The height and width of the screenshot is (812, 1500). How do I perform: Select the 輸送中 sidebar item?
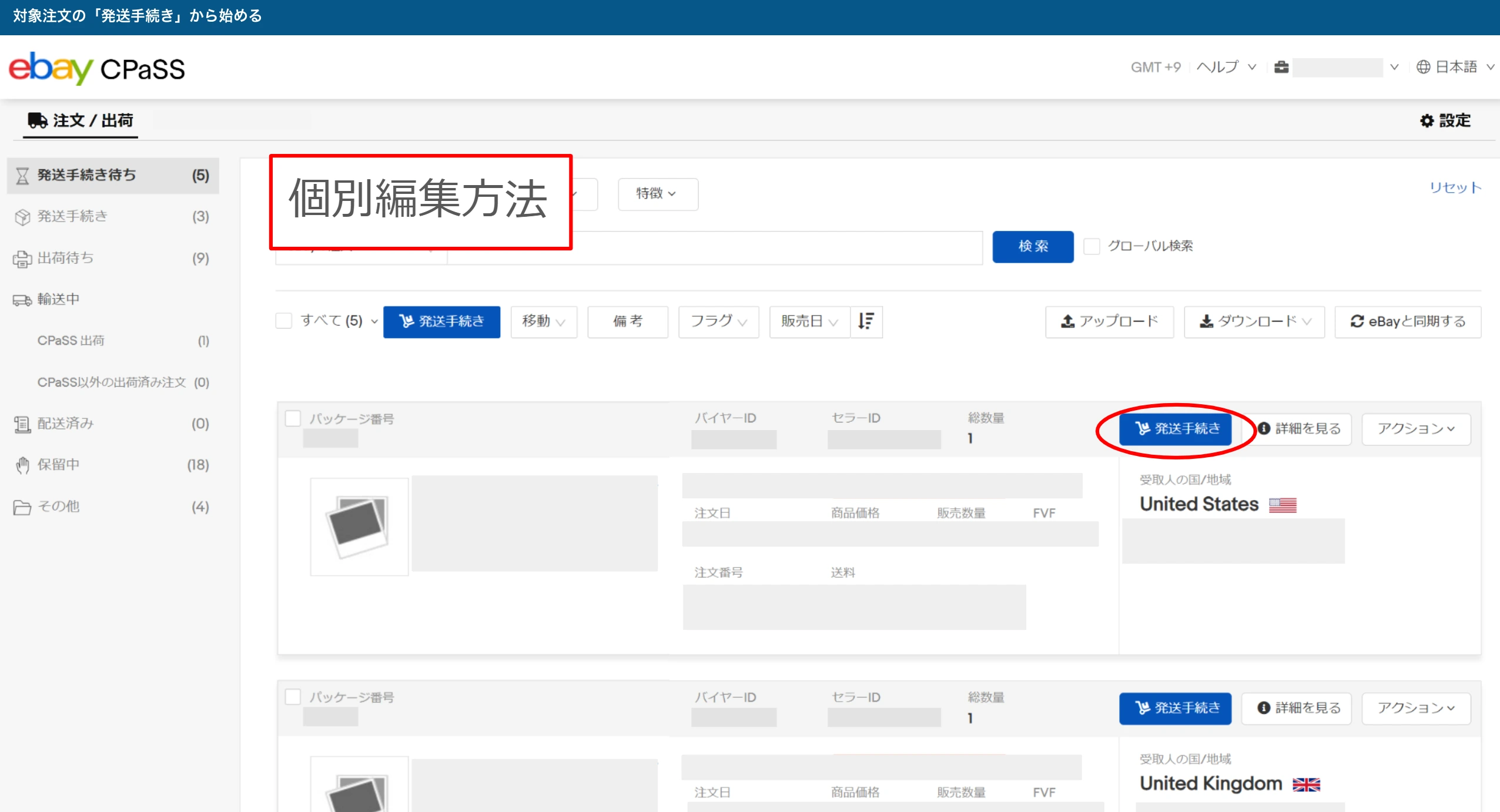tap(113, 300)
